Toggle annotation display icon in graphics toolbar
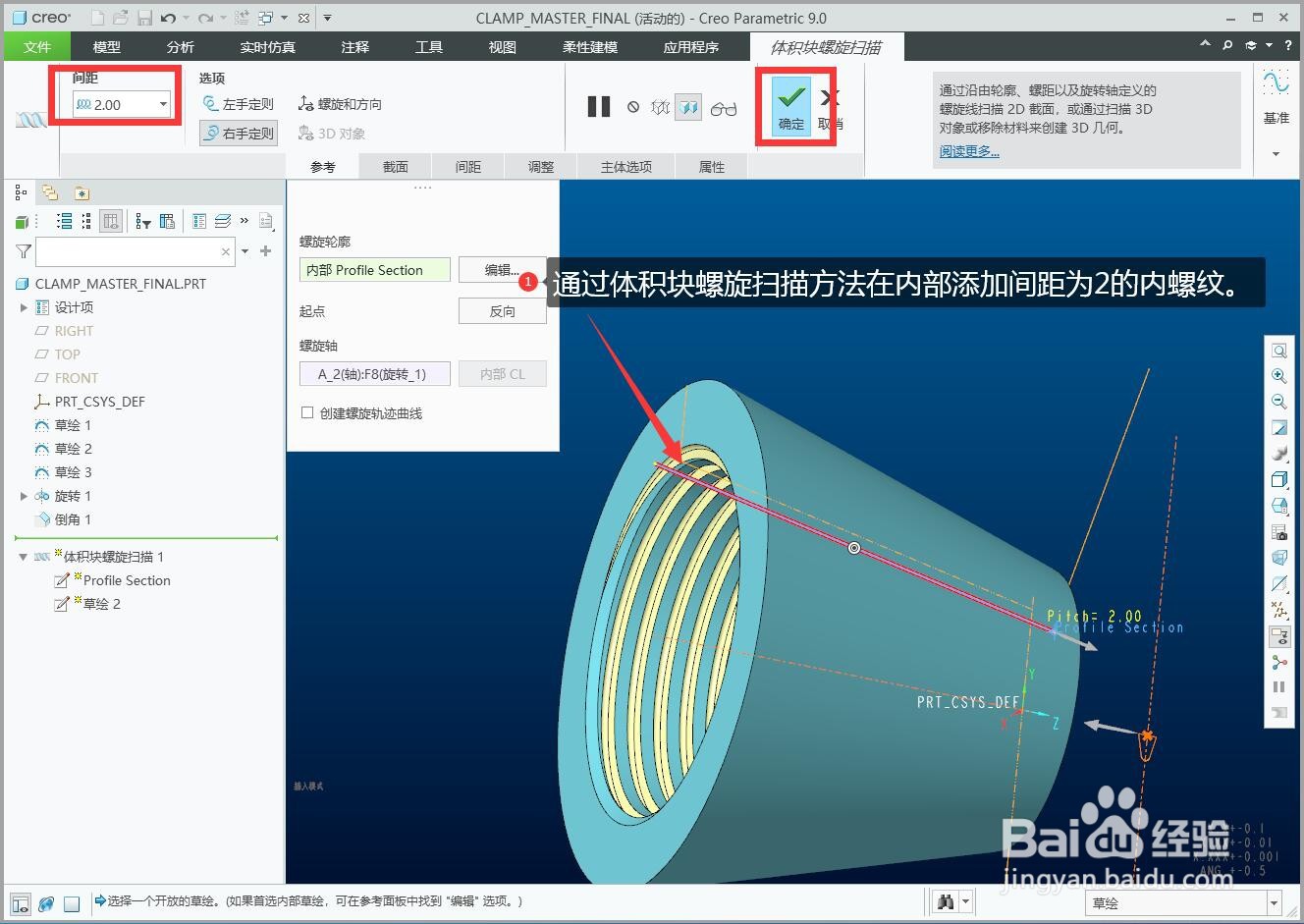The width and height of the screenshot is (1304, 924). pos(1279,636)
